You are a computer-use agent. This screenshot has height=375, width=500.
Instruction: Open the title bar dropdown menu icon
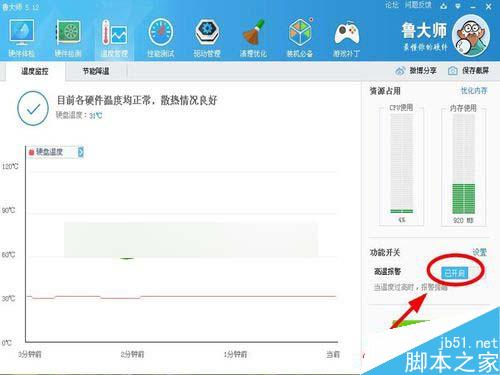click(x=458, y=6)
